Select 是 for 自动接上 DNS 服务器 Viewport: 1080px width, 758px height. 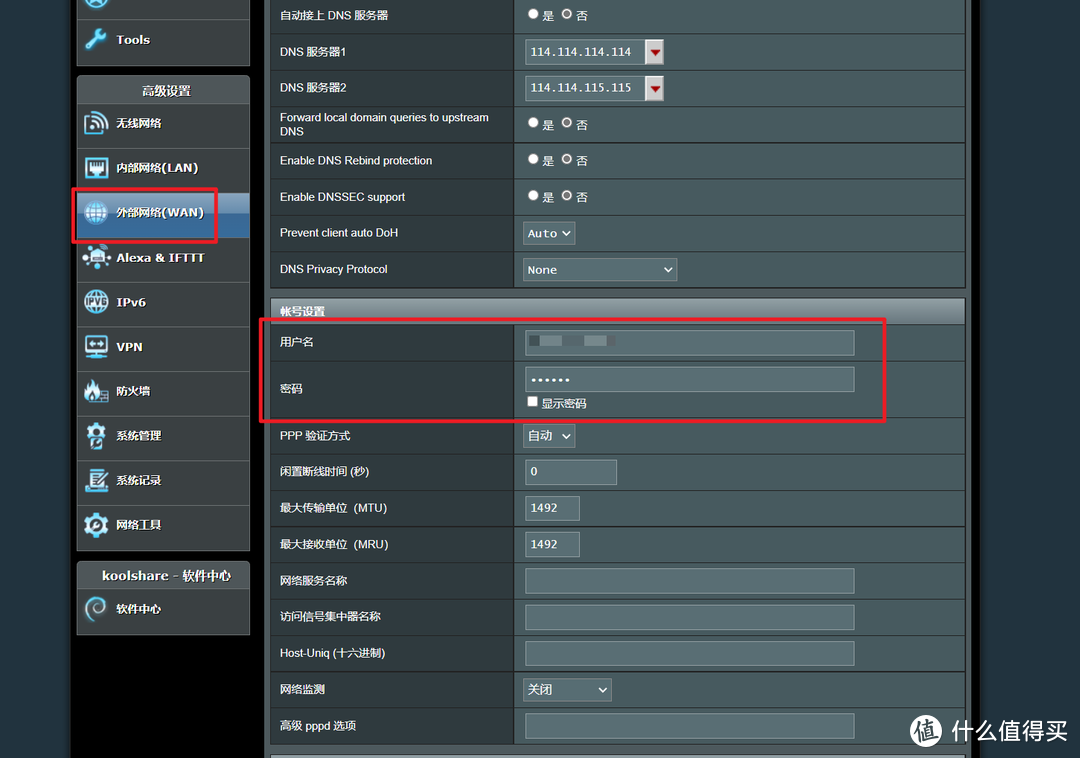(533, 14)
